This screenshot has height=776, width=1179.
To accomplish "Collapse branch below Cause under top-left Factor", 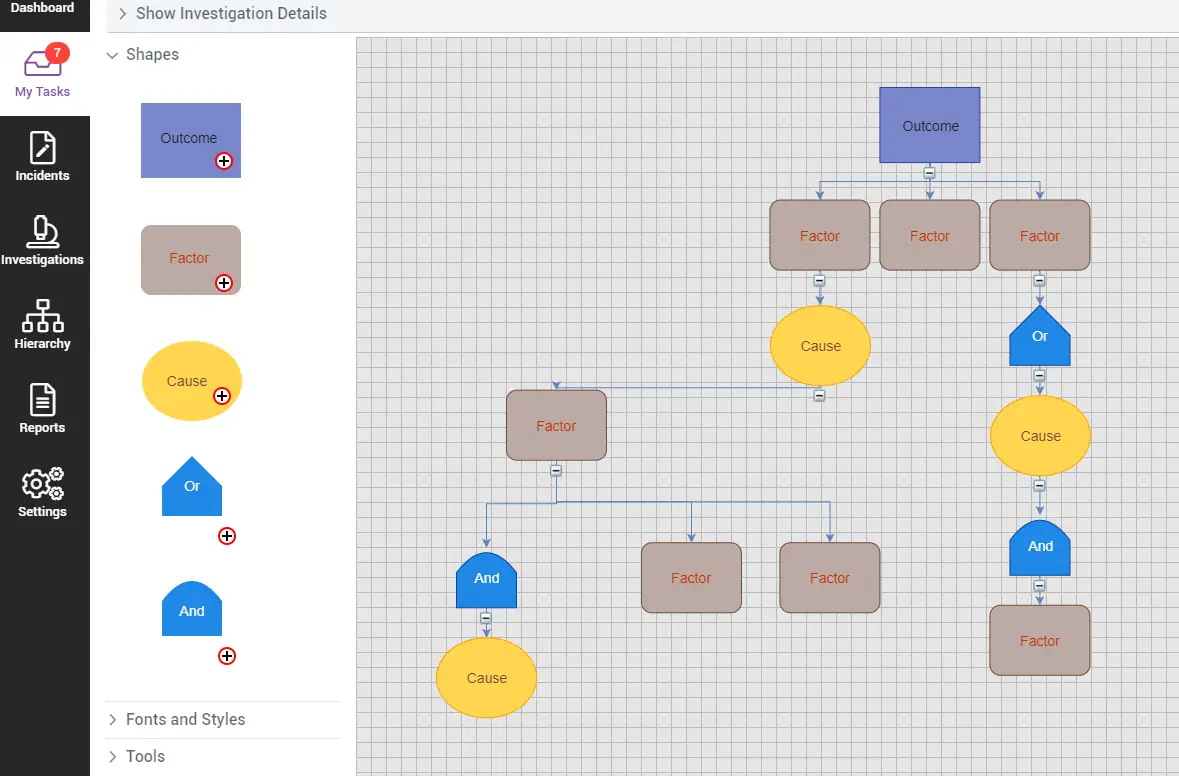I will coord(820,396).
